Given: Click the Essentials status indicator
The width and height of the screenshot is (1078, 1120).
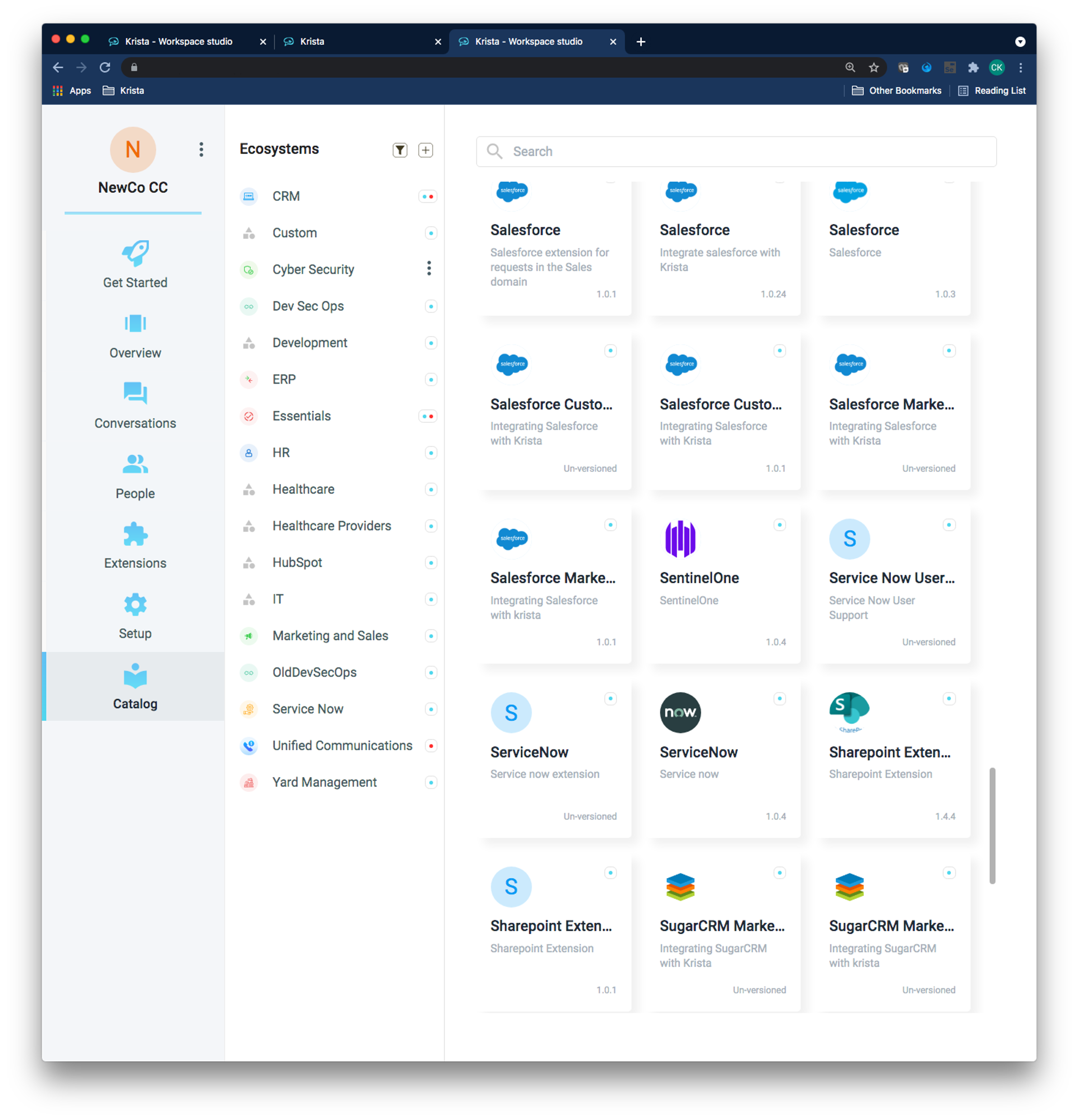Looking at the screenshot, I should coord(428,416).
